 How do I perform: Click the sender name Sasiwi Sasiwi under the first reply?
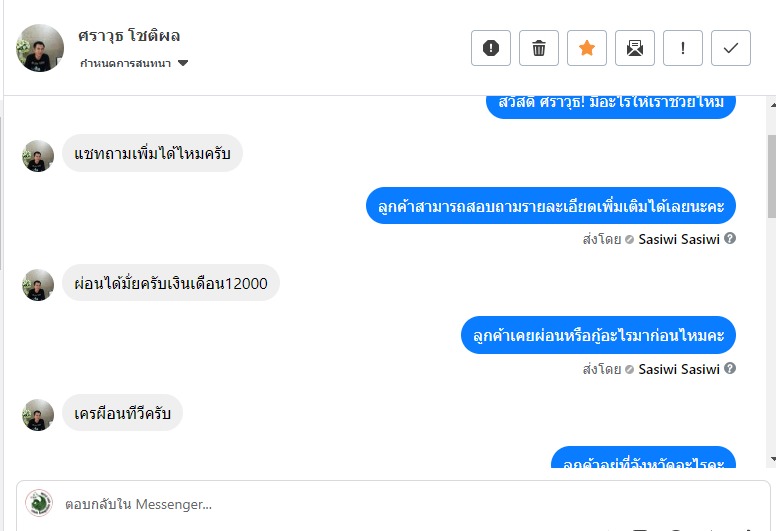[x=679, y=240]
